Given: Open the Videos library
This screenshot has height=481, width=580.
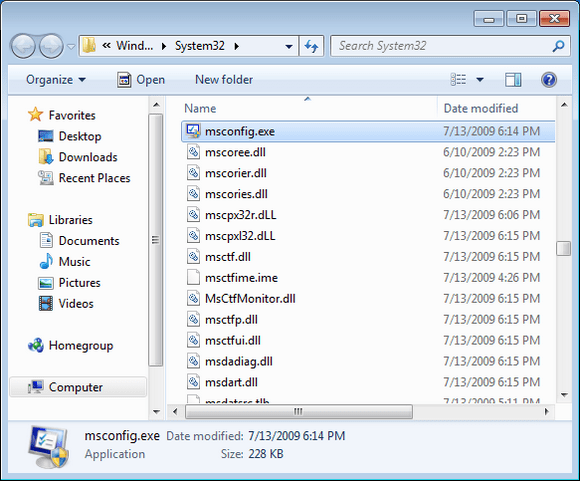Looking at the screenshot, I should pos(66,304).
